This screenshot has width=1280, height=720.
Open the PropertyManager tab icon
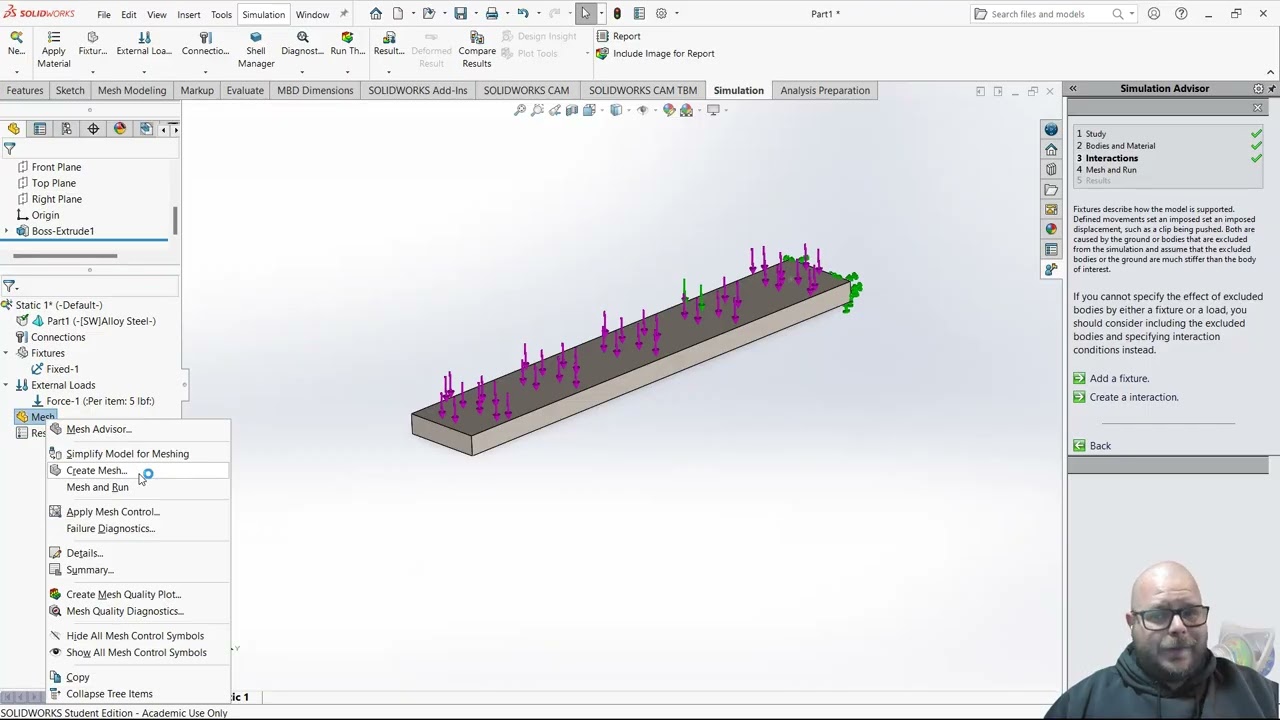(40, 129)
